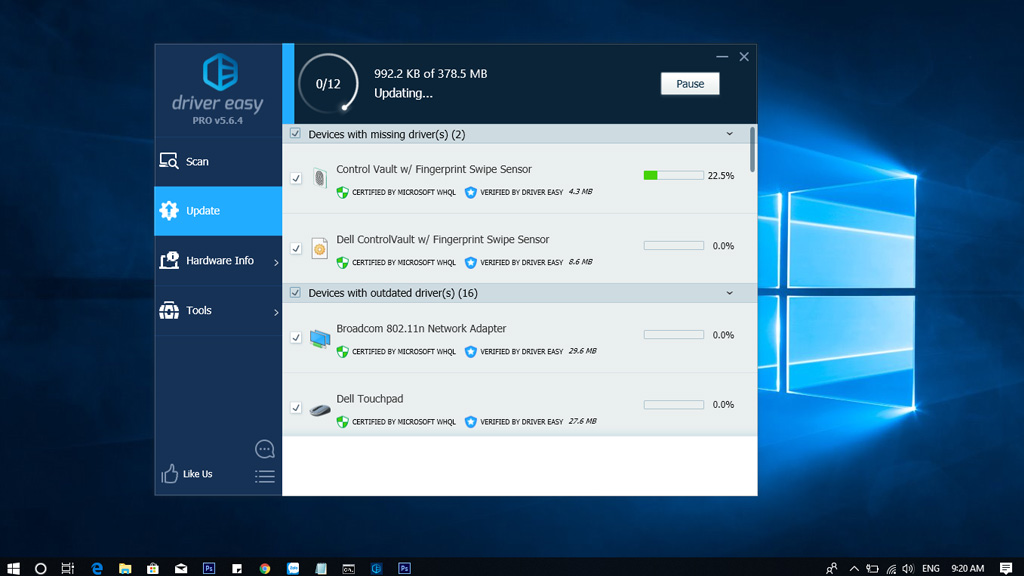Go to the Scan section
This screenshot has height=576, width=1024.
218,161
